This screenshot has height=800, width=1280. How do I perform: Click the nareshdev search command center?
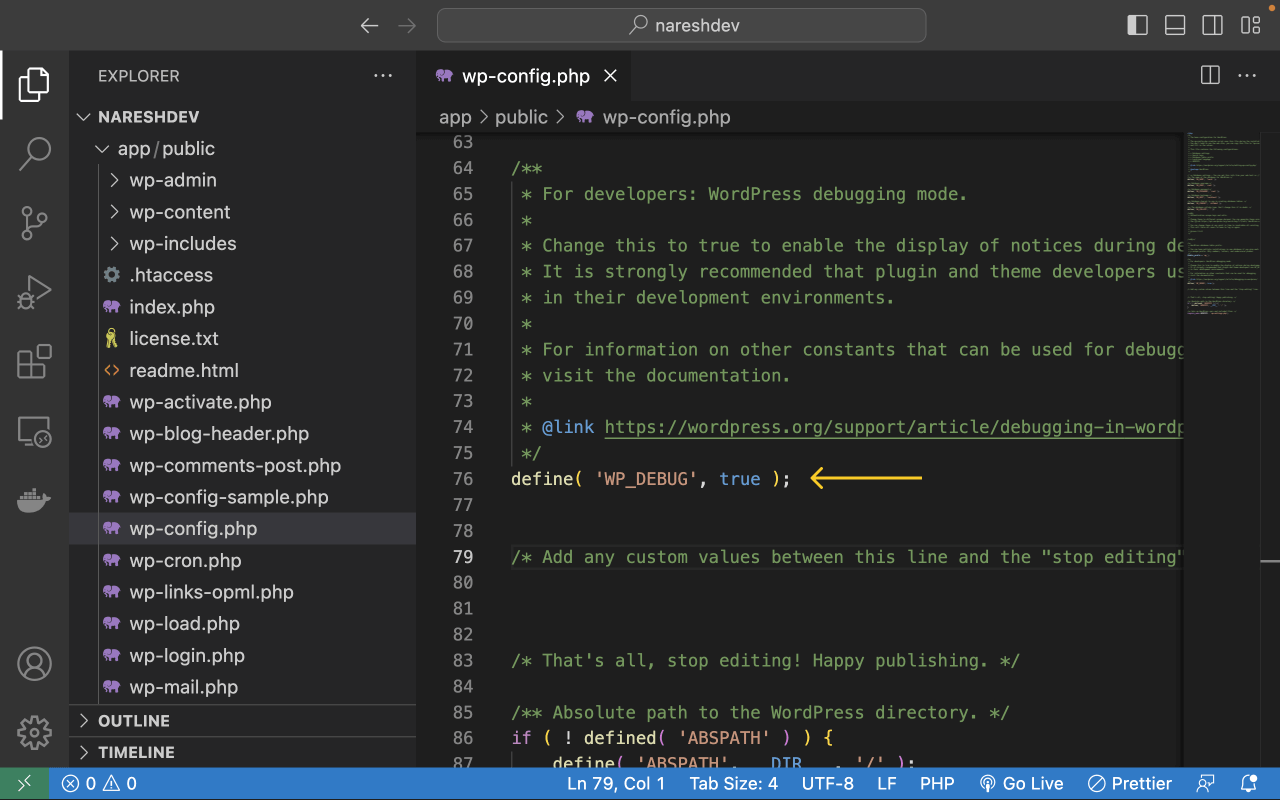[x=681, y=26]
